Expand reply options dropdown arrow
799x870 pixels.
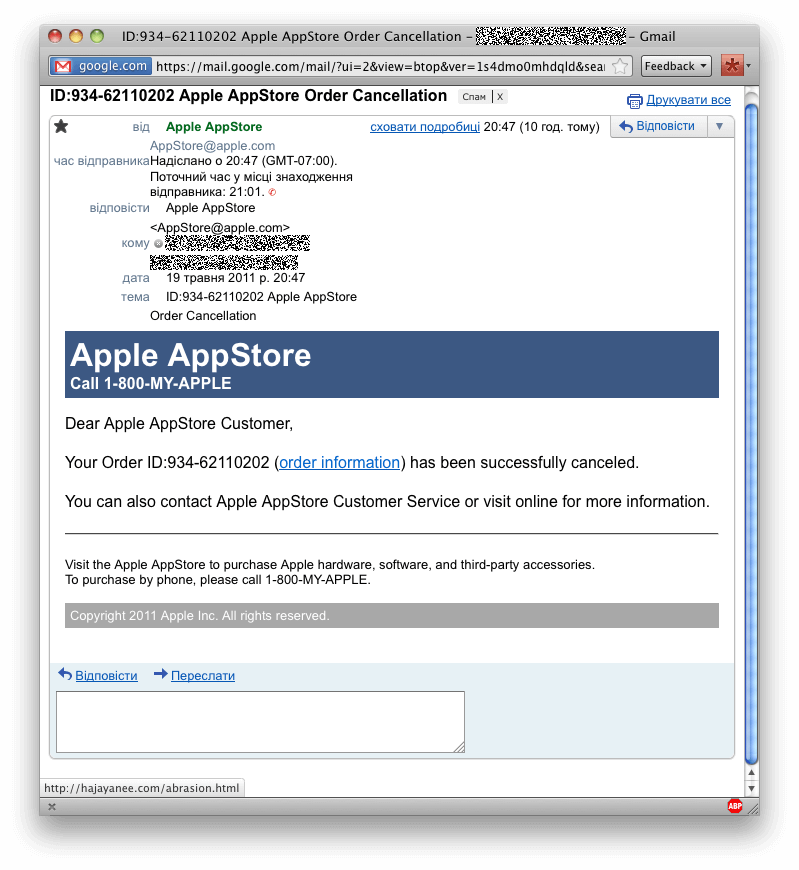click(720, 127)
